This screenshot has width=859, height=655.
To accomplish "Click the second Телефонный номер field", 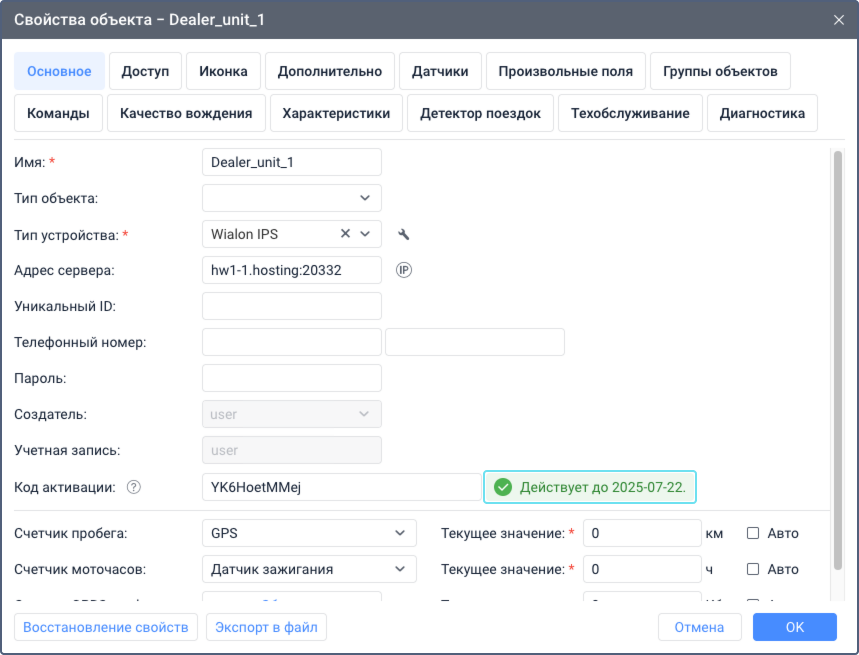I will (475, 342).
